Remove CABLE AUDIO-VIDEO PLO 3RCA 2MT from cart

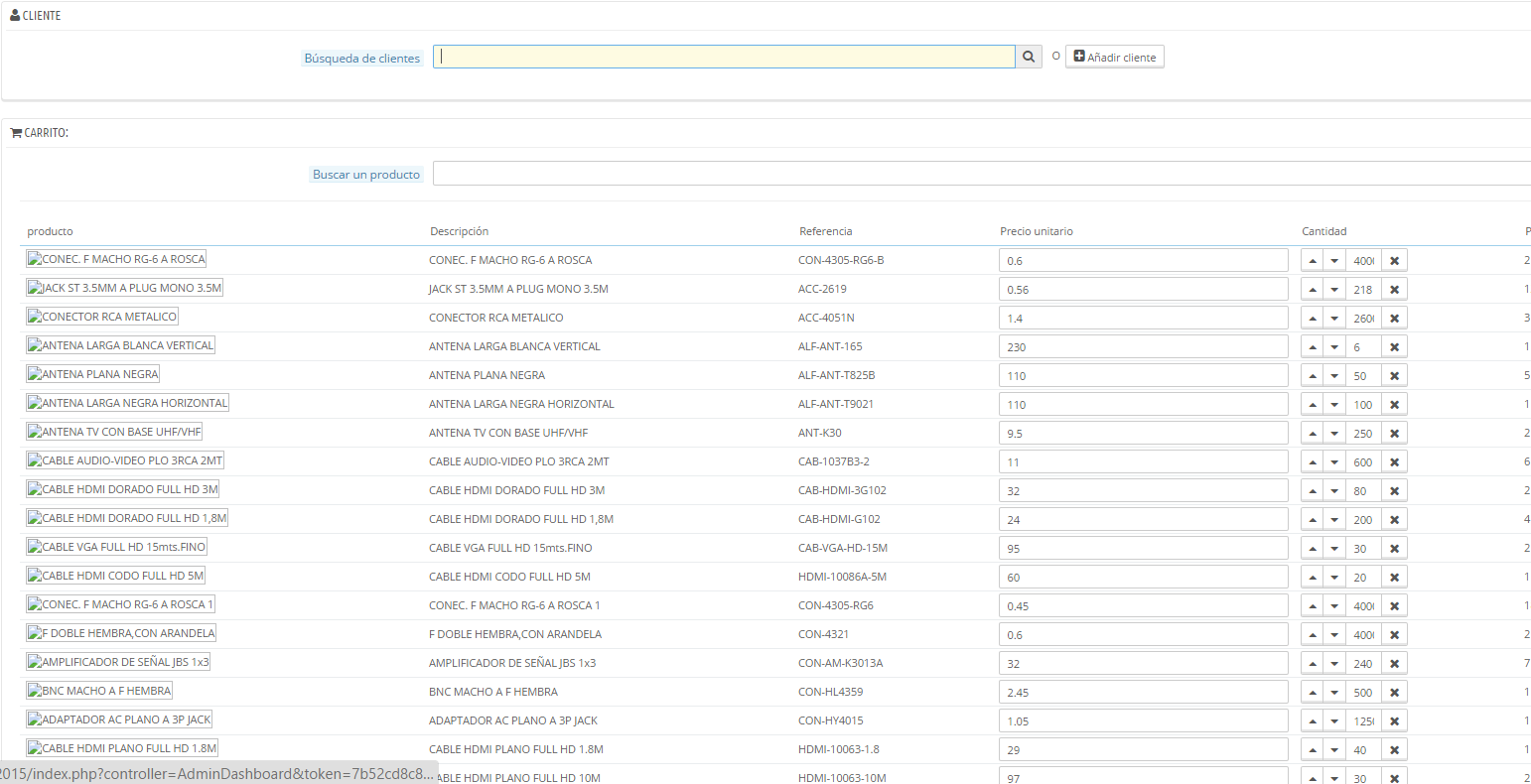tap(1394, 462)
